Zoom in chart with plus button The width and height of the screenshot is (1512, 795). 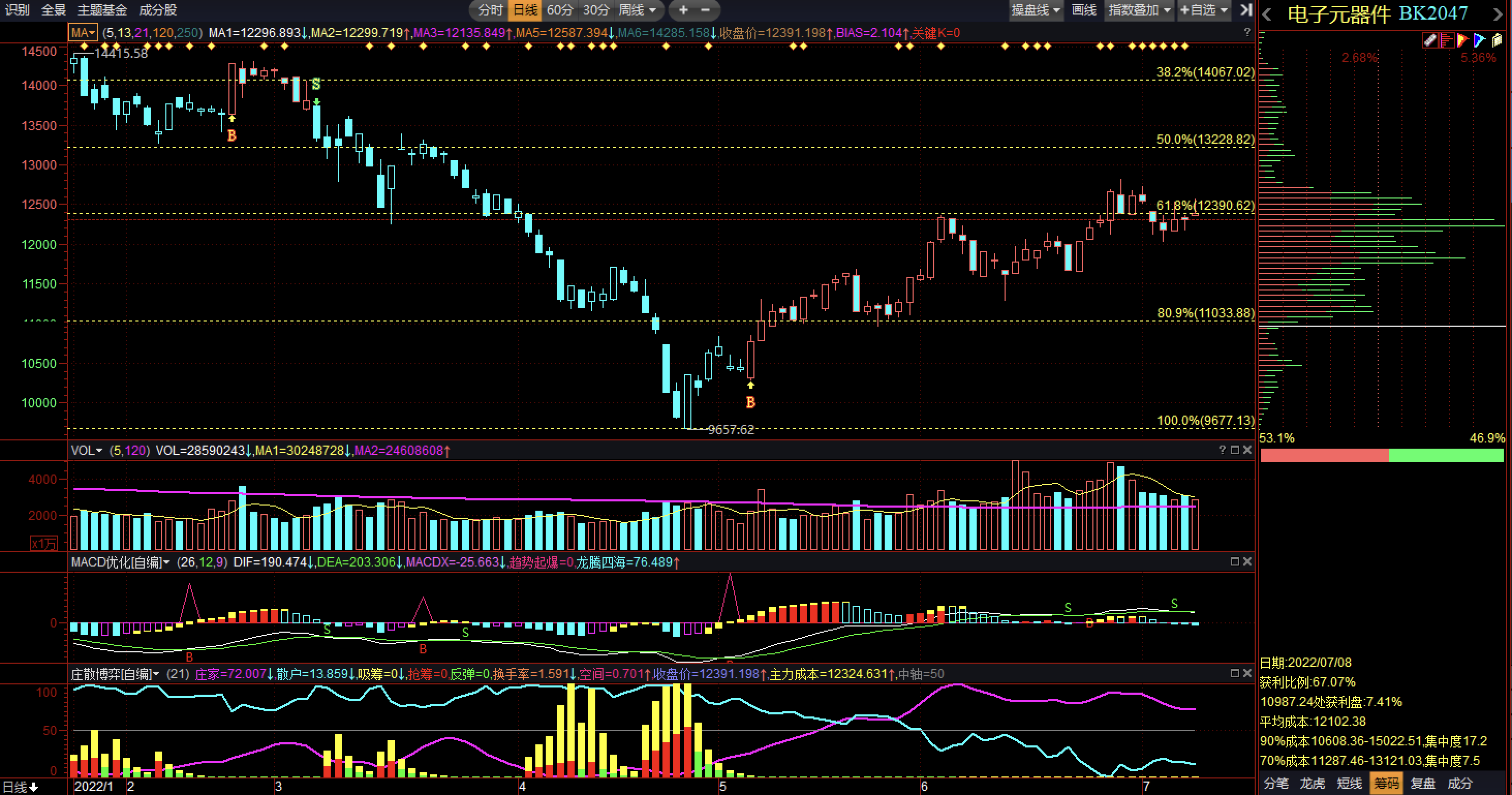click(683, 10)
